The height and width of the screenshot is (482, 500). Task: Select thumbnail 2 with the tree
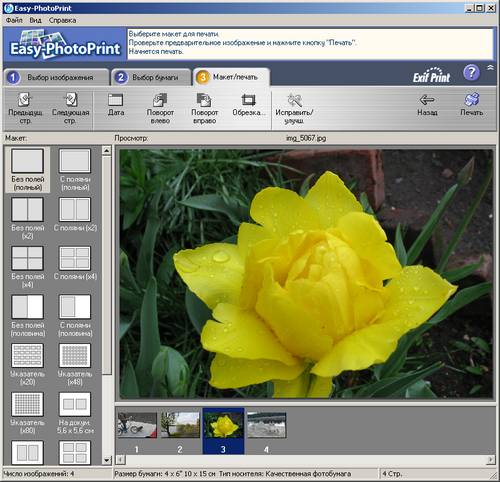[180, 425]
